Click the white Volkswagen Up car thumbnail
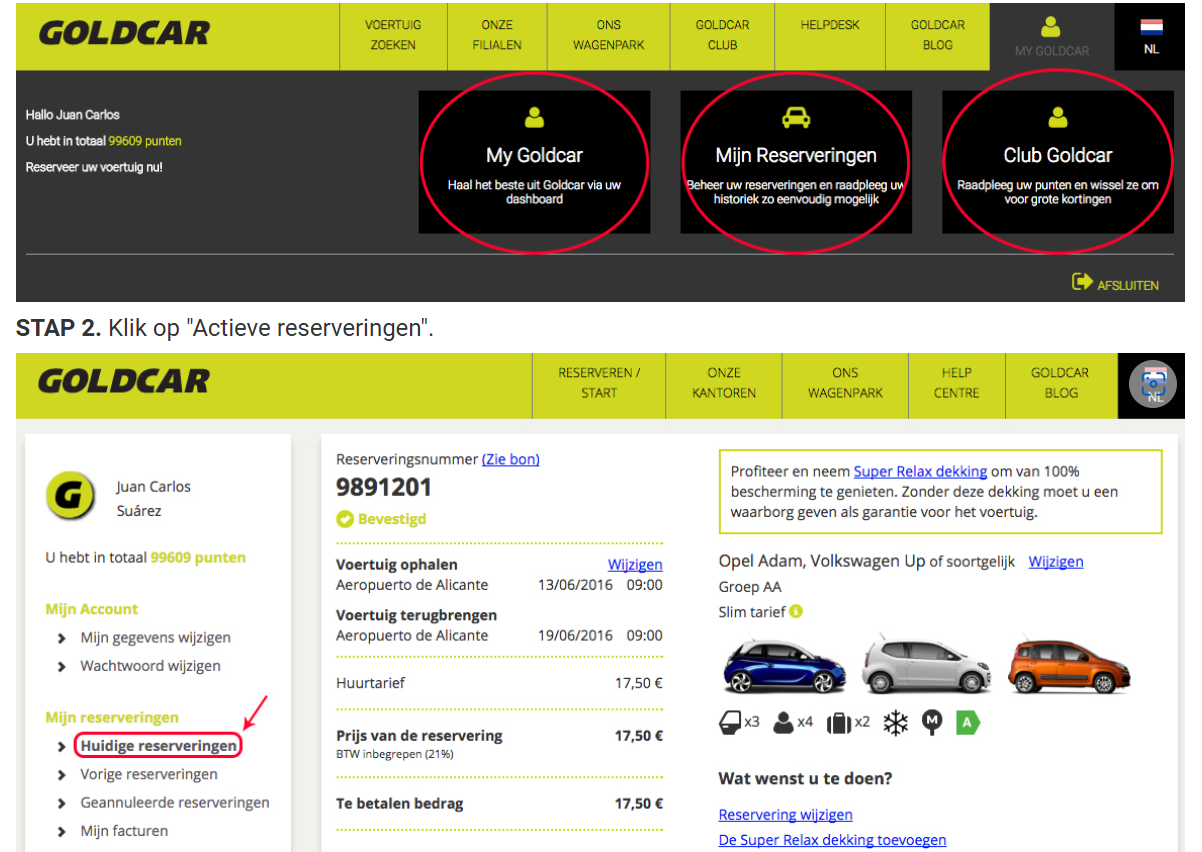 pyautogui.click(x=927, y=663)
